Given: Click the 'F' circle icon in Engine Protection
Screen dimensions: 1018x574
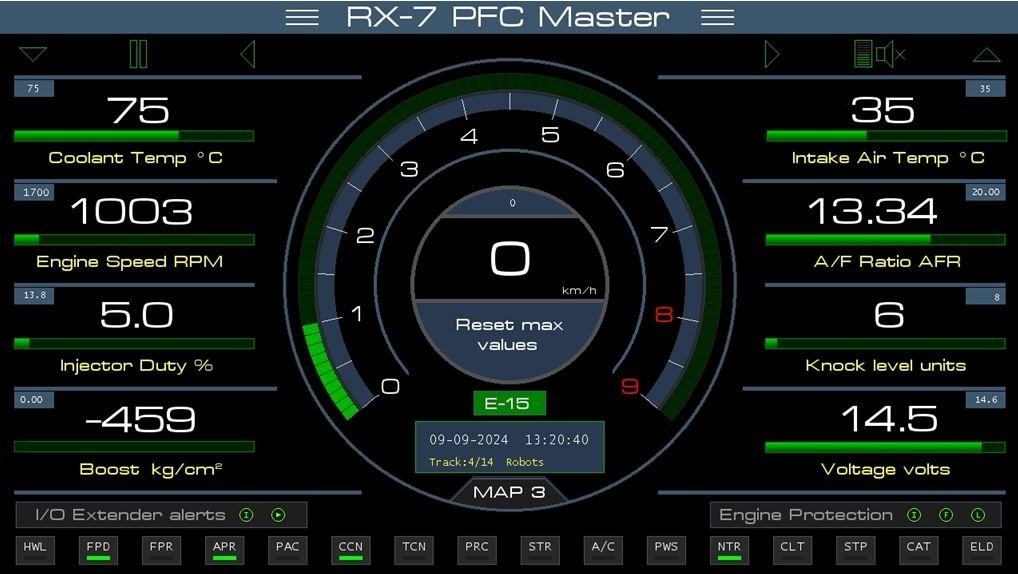Looking at the screenshot, I should pos(946,515).
